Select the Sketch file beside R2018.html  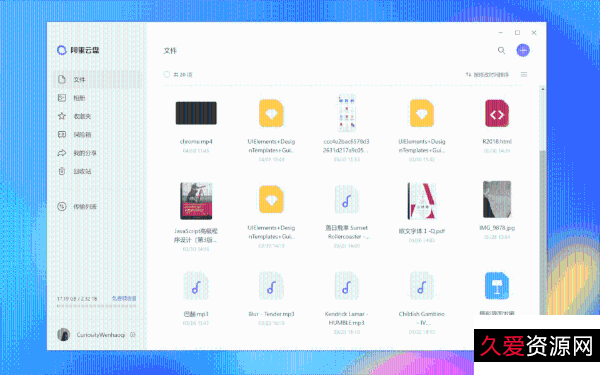422,113
